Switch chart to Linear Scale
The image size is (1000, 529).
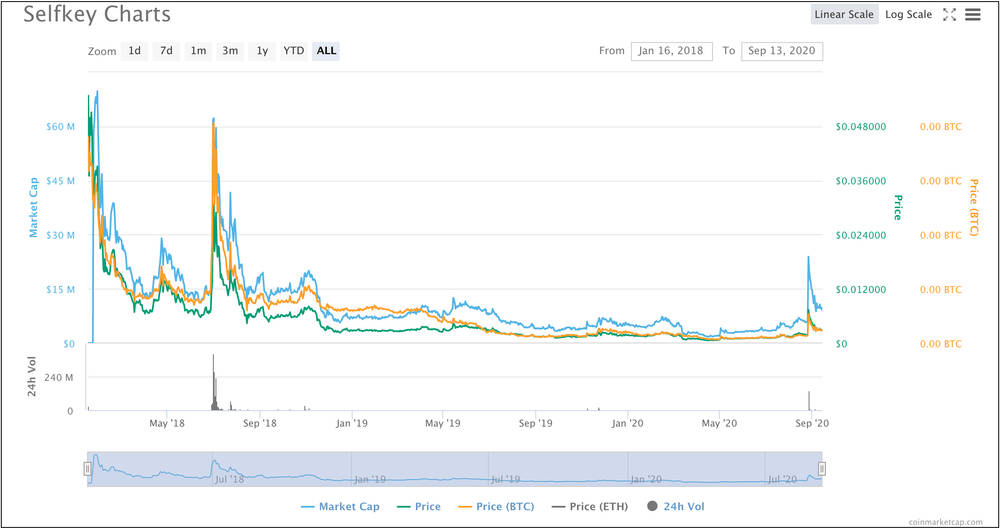[x=844, y=15]
